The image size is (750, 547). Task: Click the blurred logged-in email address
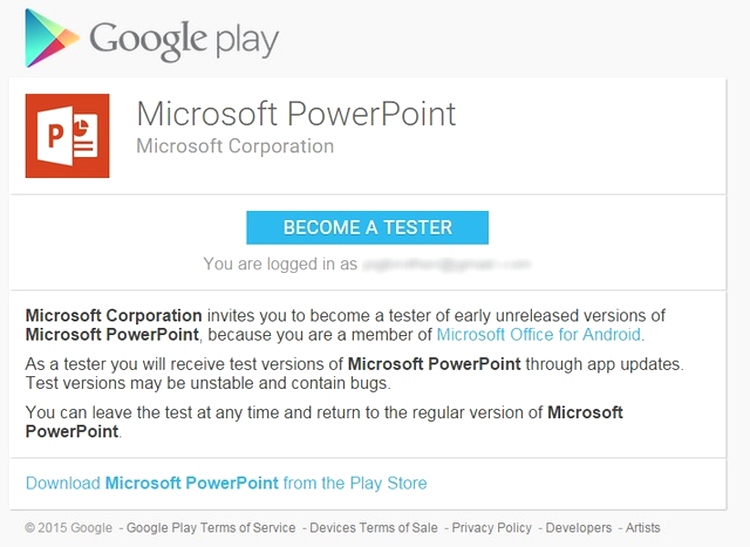[446, 264]
